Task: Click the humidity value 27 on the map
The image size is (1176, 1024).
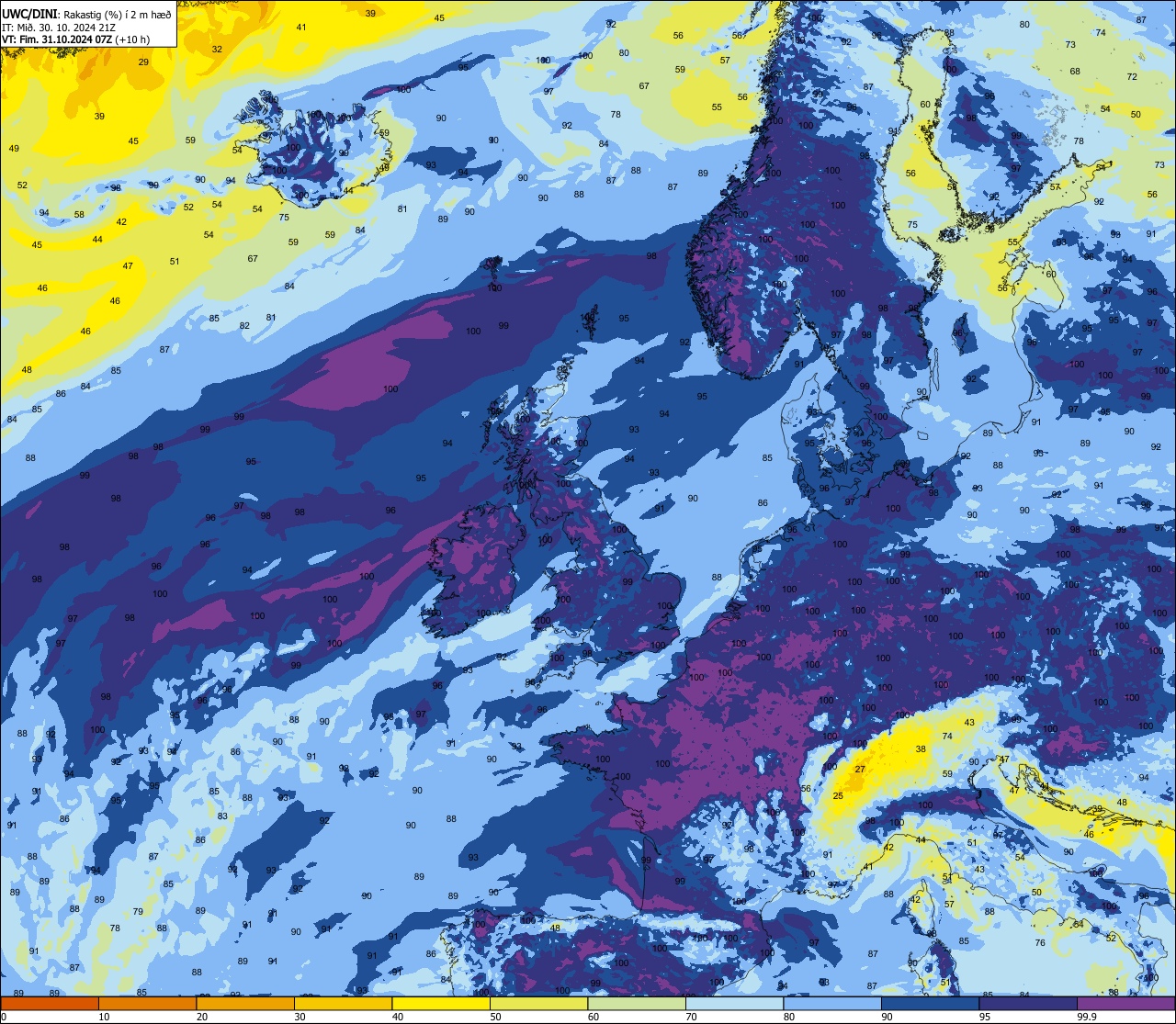Action: tap(860, 769)
